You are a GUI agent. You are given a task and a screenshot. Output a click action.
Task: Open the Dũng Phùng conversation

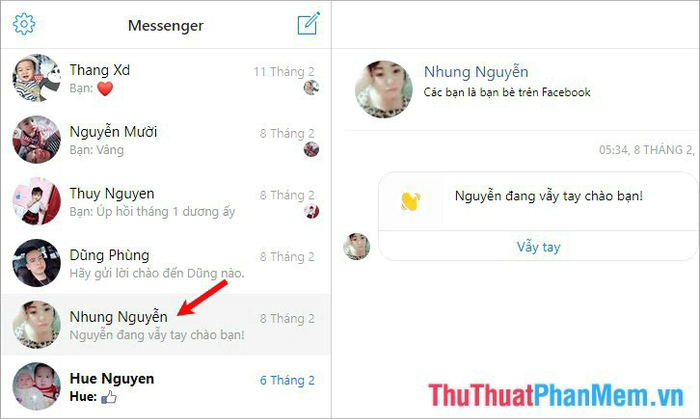[166, 263]
